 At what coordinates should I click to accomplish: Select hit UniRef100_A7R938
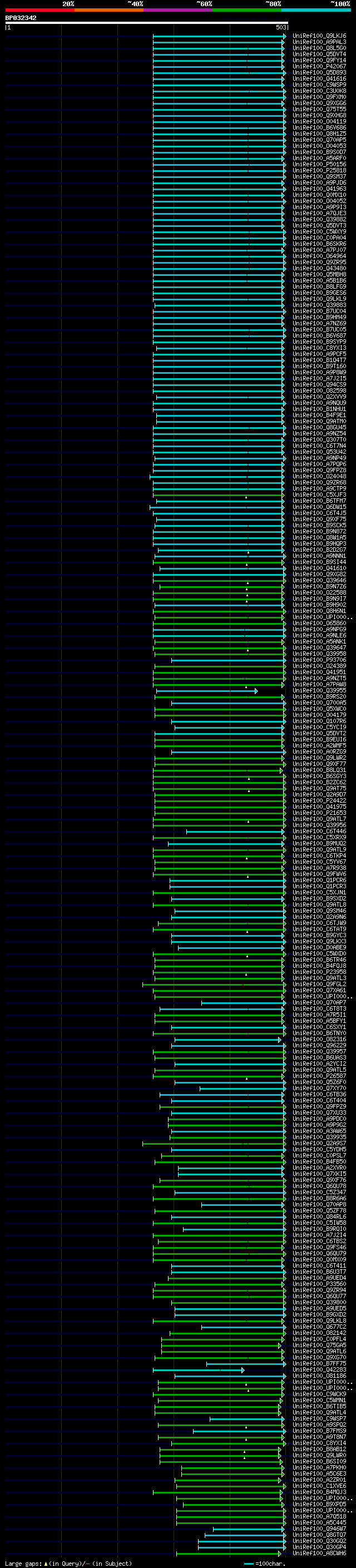[x=319, y=868]
